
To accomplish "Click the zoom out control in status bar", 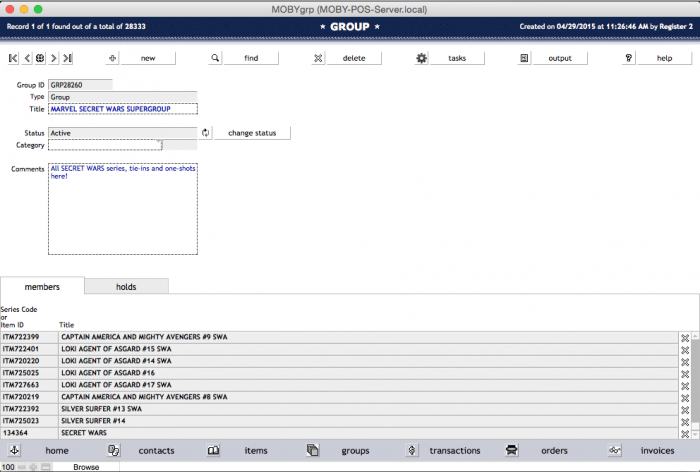I will pos(21,467).
